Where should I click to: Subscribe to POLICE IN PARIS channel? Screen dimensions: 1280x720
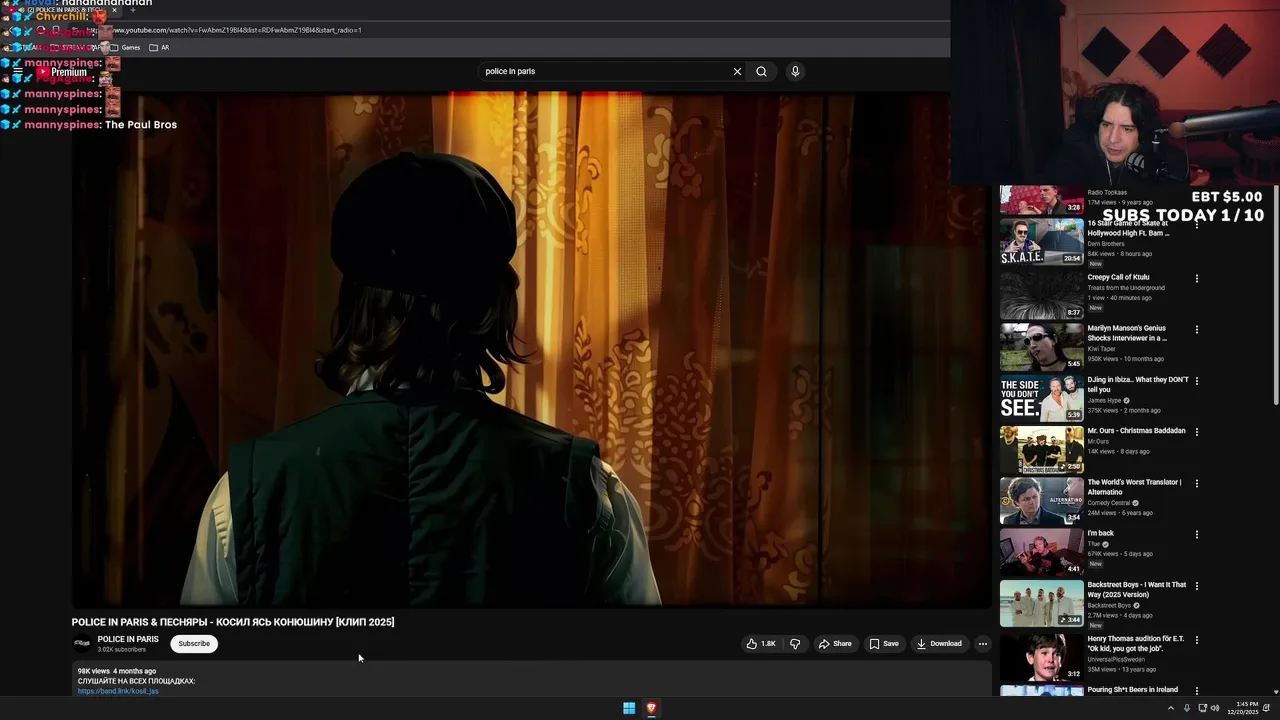click(194, 644)
